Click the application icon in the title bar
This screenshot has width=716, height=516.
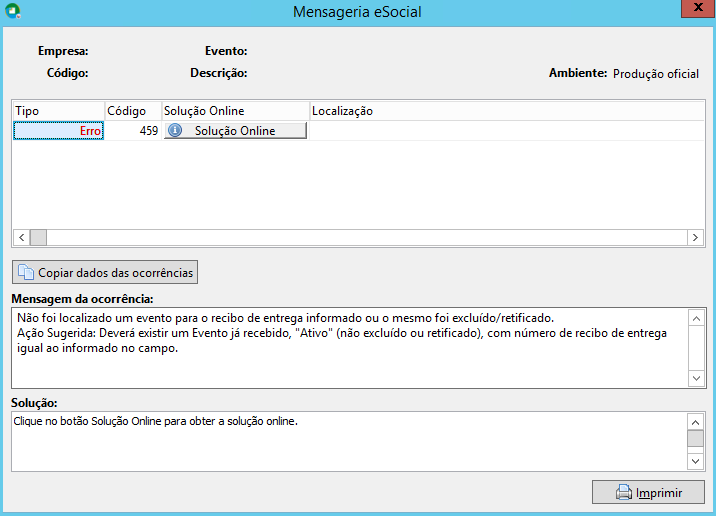pyautogui.click(x=13, y=11)
